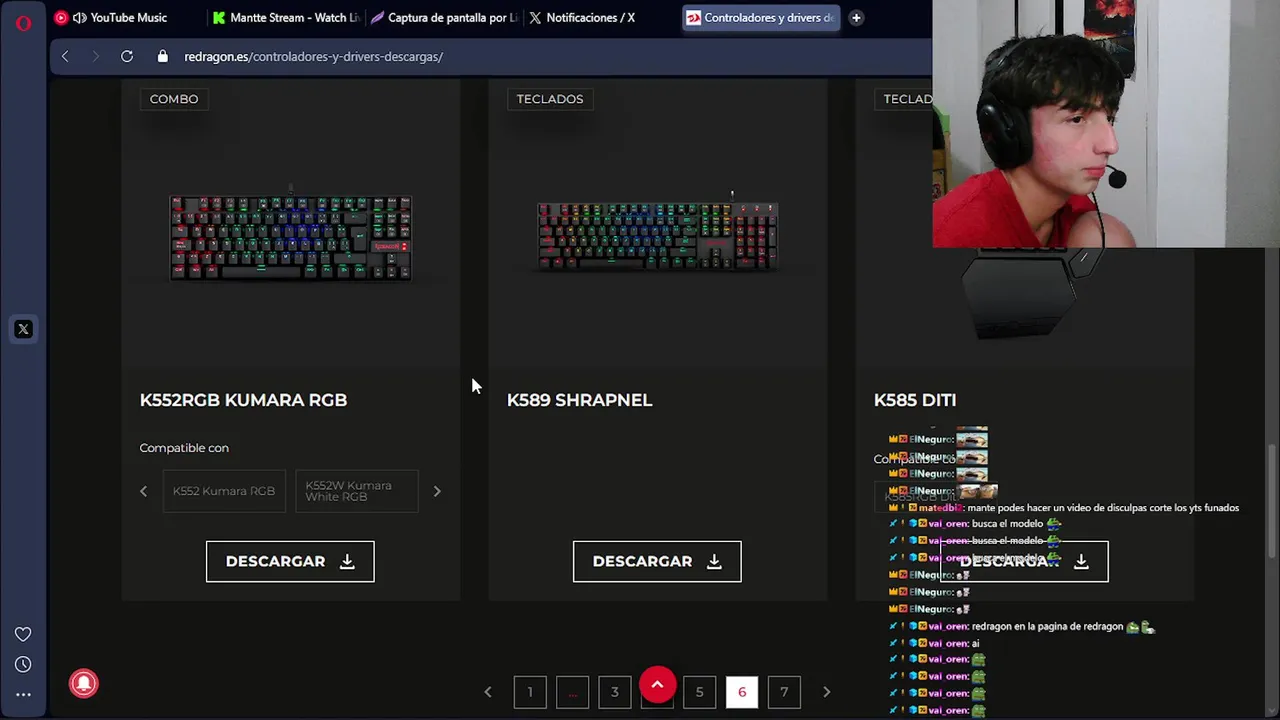1280x720 pixels.
Task: Show next compatible model in carousel
Action: [x=437, y=491]
